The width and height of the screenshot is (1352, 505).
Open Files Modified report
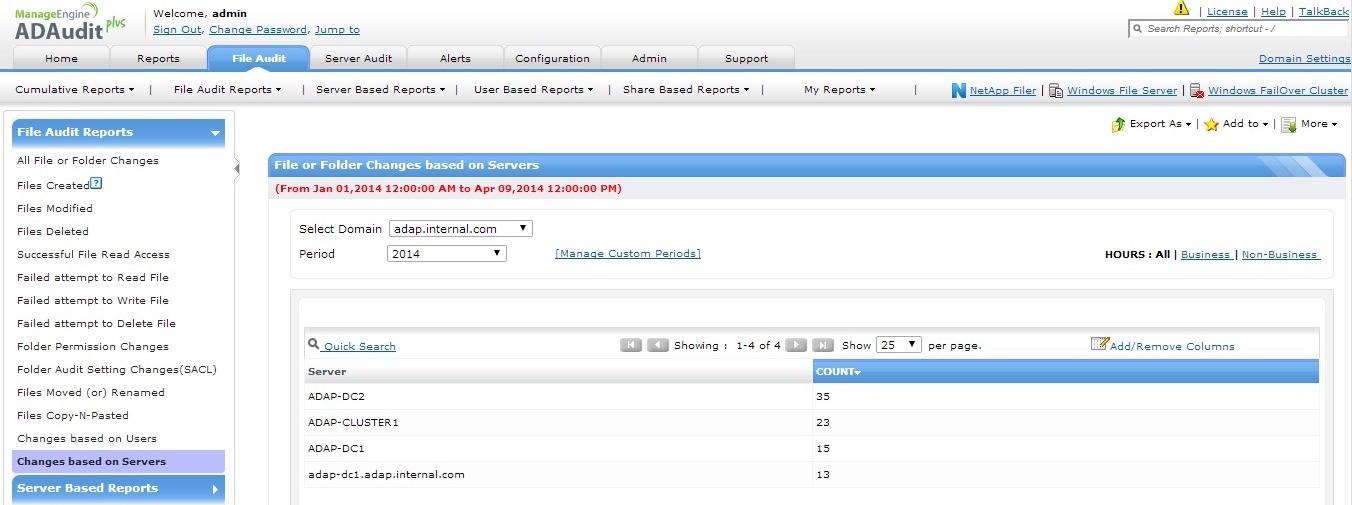click(x=55, y=208)
